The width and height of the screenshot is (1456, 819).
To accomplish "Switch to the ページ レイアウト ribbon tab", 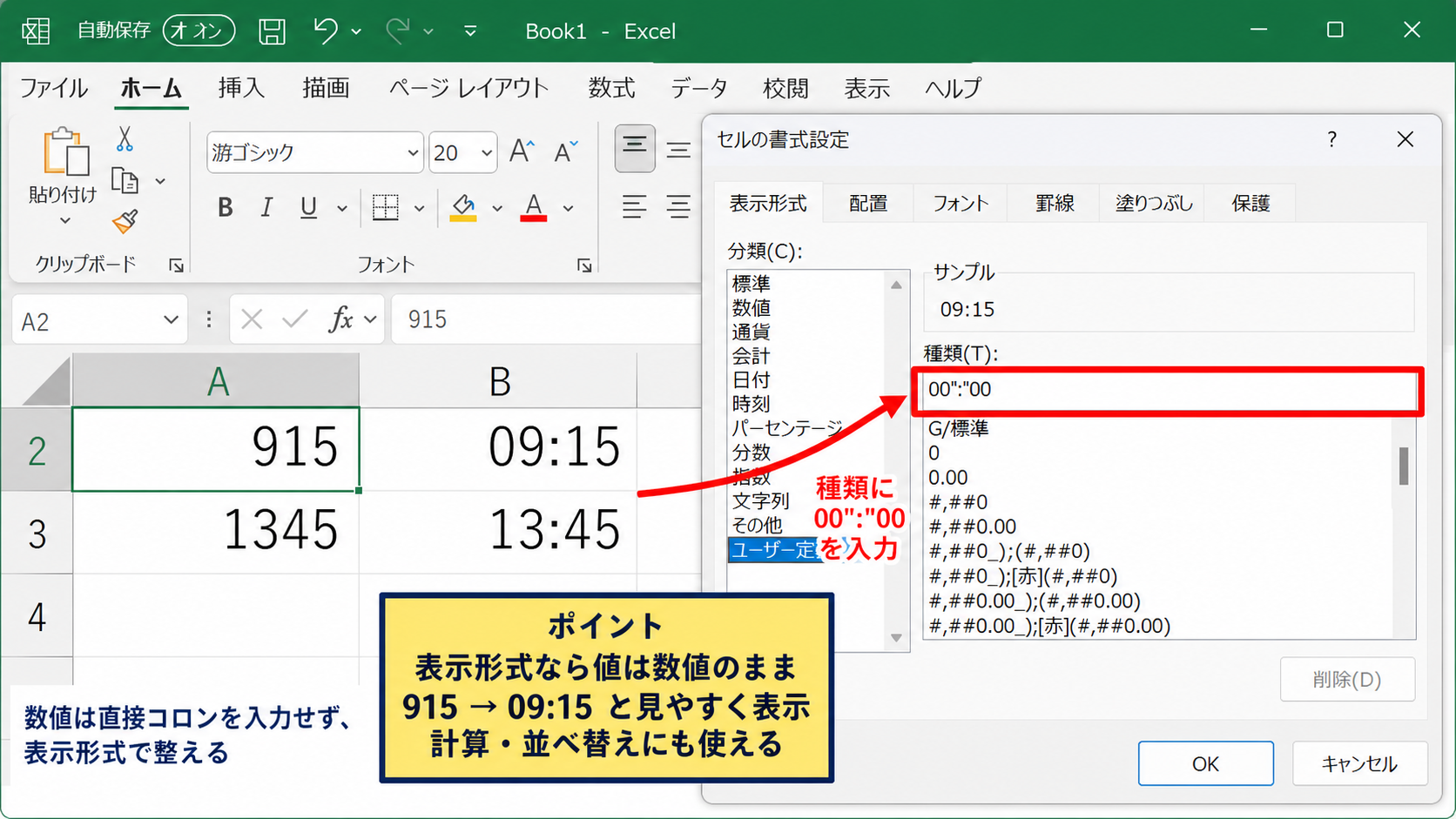I will click(x=468, y=88).
